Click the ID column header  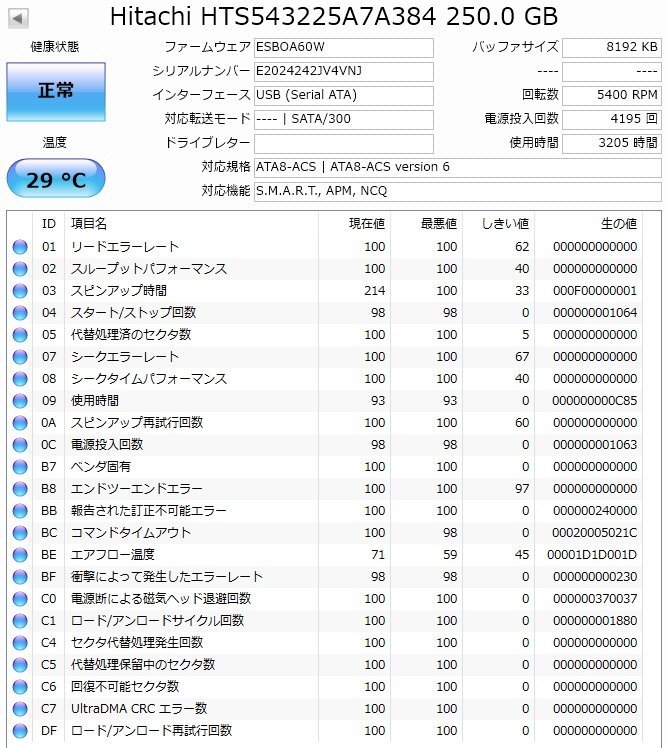click(x=49, y=224)
